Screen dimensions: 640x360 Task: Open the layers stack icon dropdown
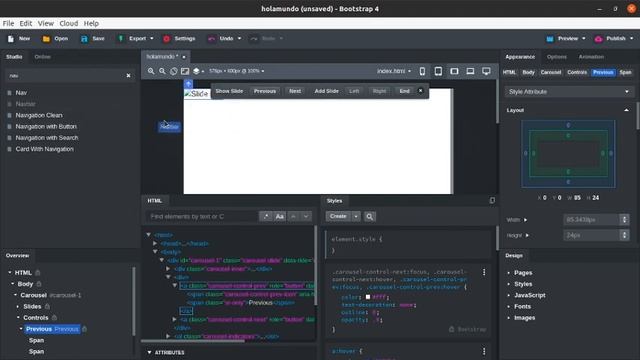(198, 71)
